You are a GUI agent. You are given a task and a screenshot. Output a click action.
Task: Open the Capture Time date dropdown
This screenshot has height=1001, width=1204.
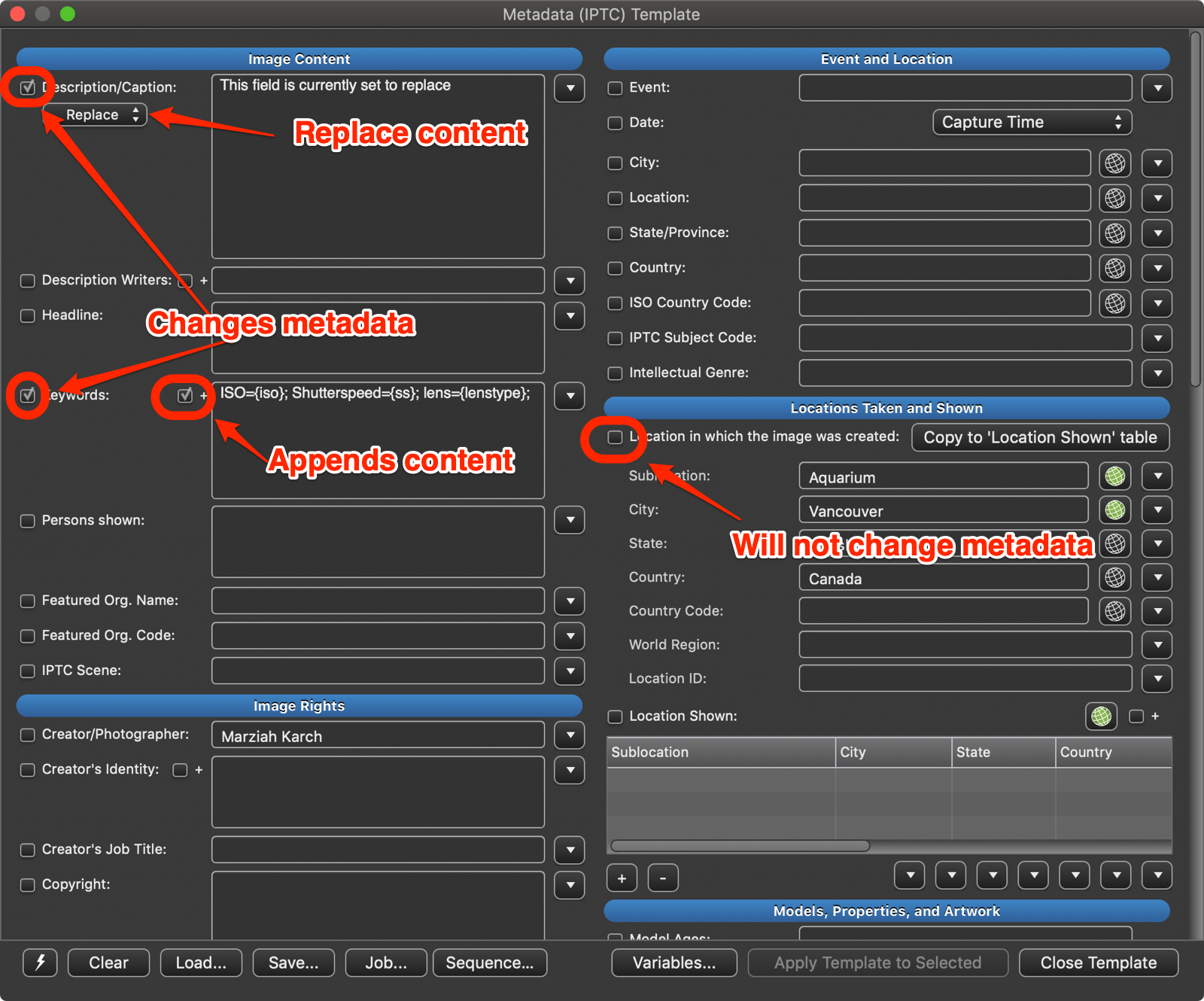[x=1032, y=122]
